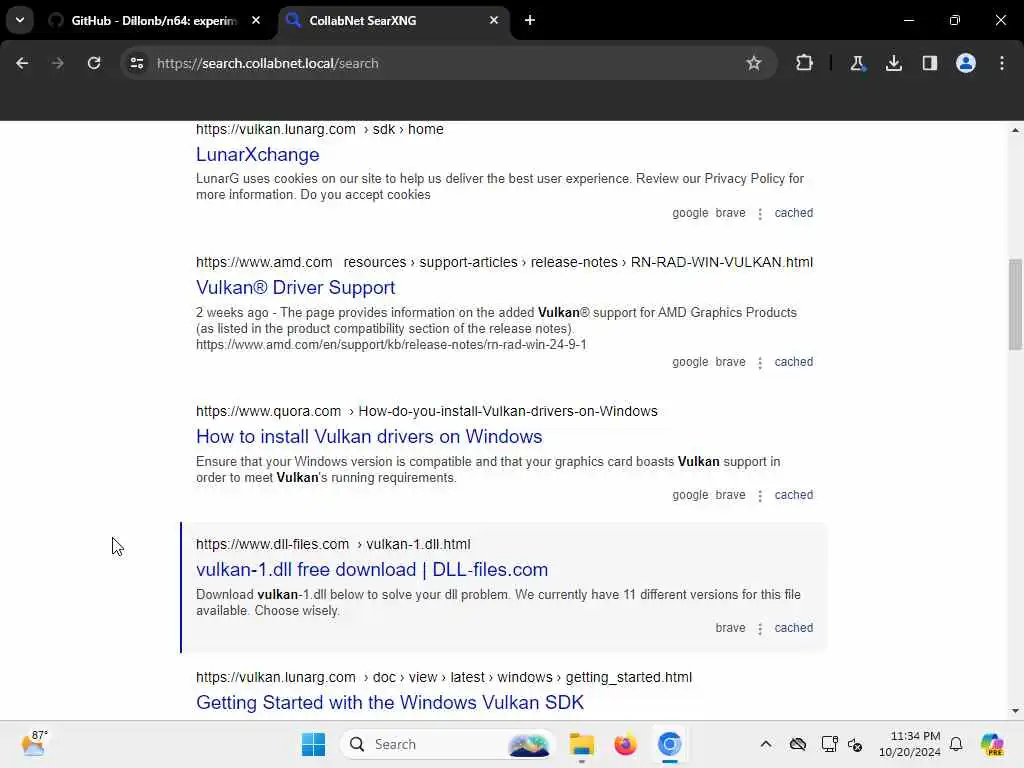This screenshot has height=768, width=1024.
Task: Open the tab search dropdown arrow
Action: point(20,20)
